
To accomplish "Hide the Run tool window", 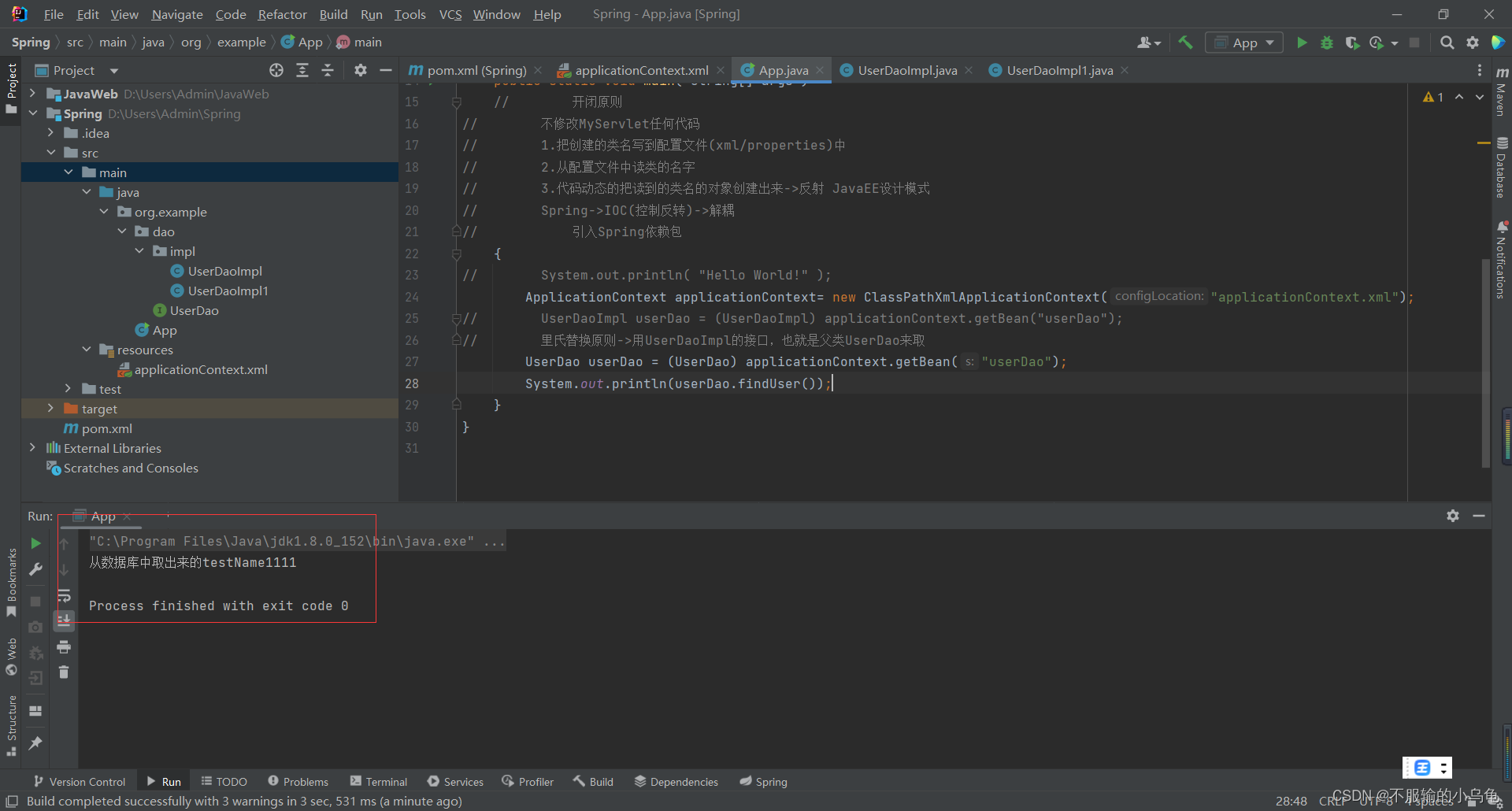I will click(x=1479, y=516).
